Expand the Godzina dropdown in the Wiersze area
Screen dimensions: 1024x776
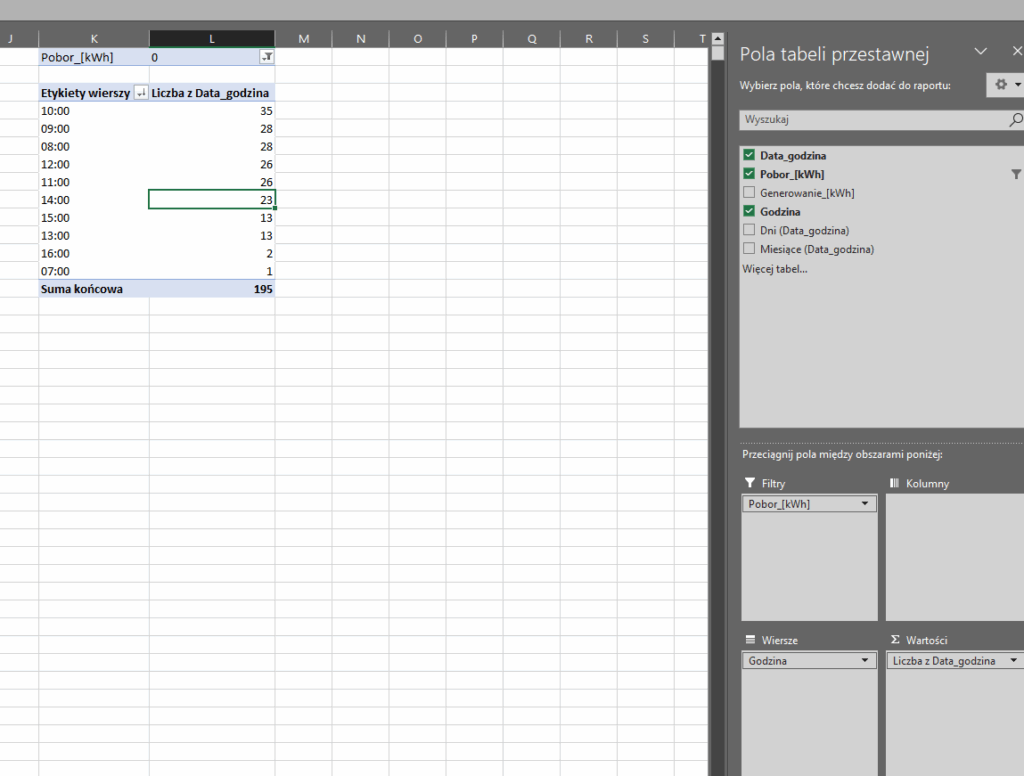pos(865,661)
